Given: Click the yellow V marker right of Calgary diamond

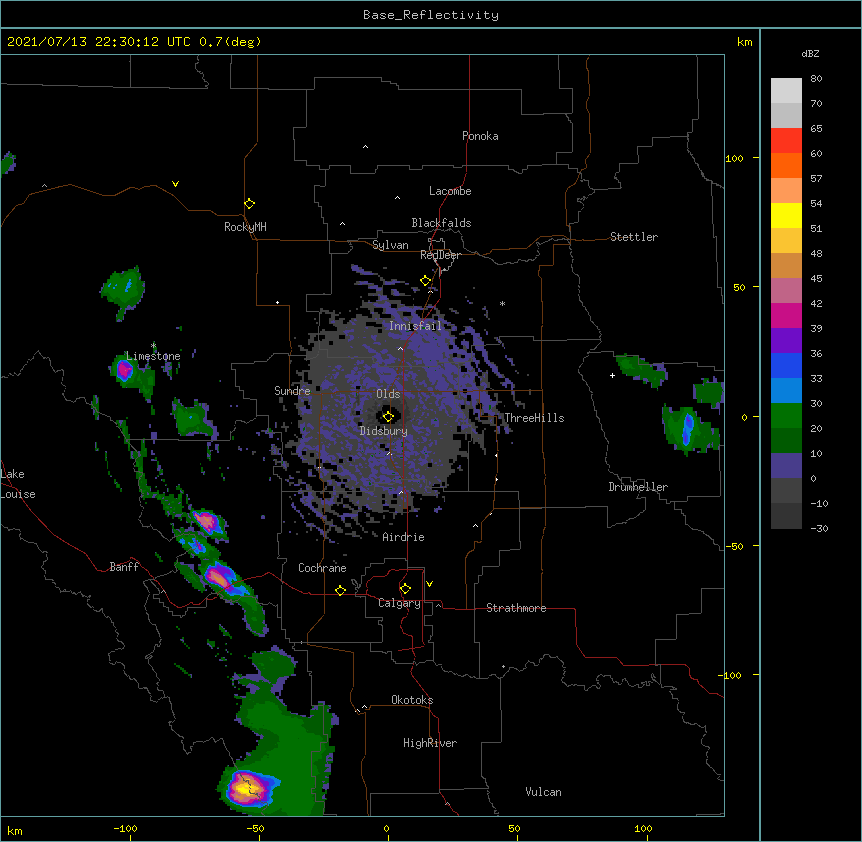Looking at the screenshot, I should (429, 584).
